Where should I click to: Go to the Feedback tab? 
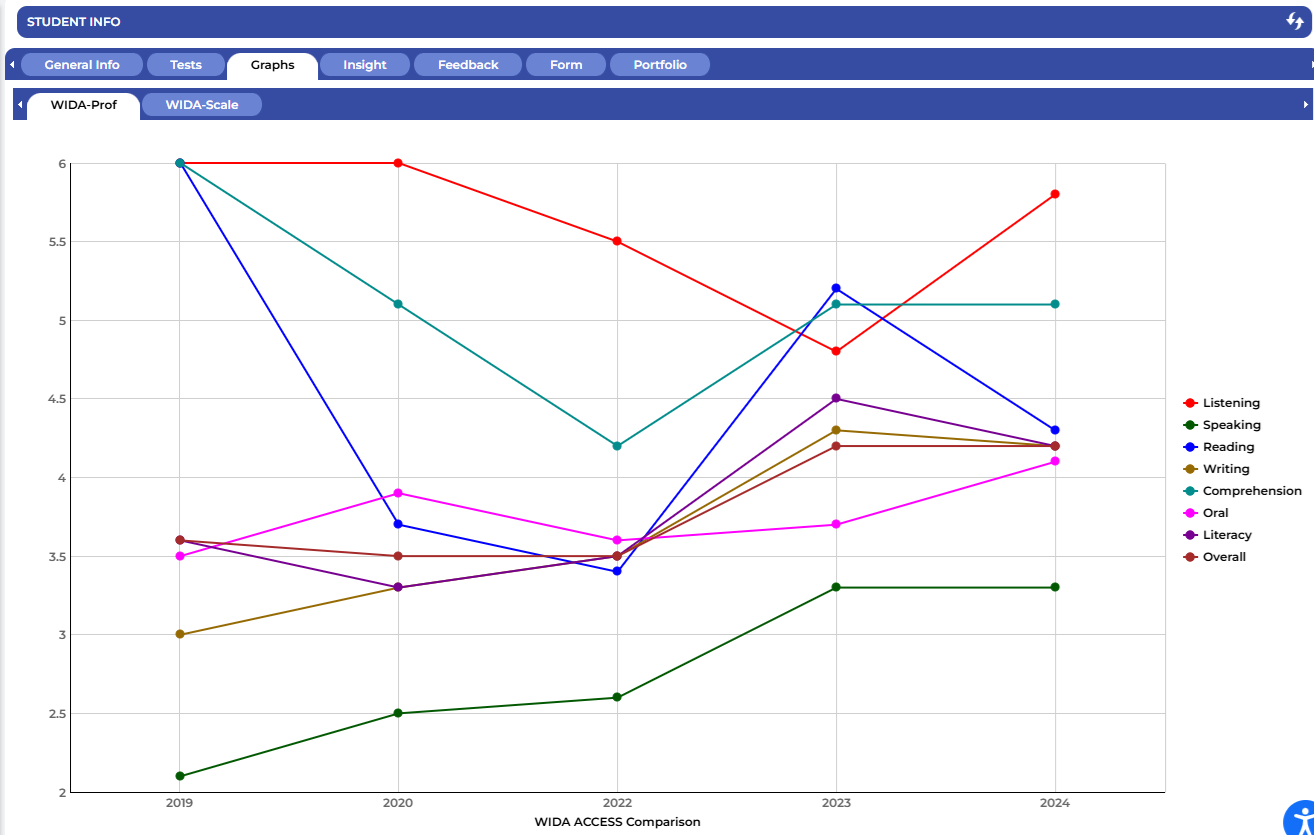[468, 65]
